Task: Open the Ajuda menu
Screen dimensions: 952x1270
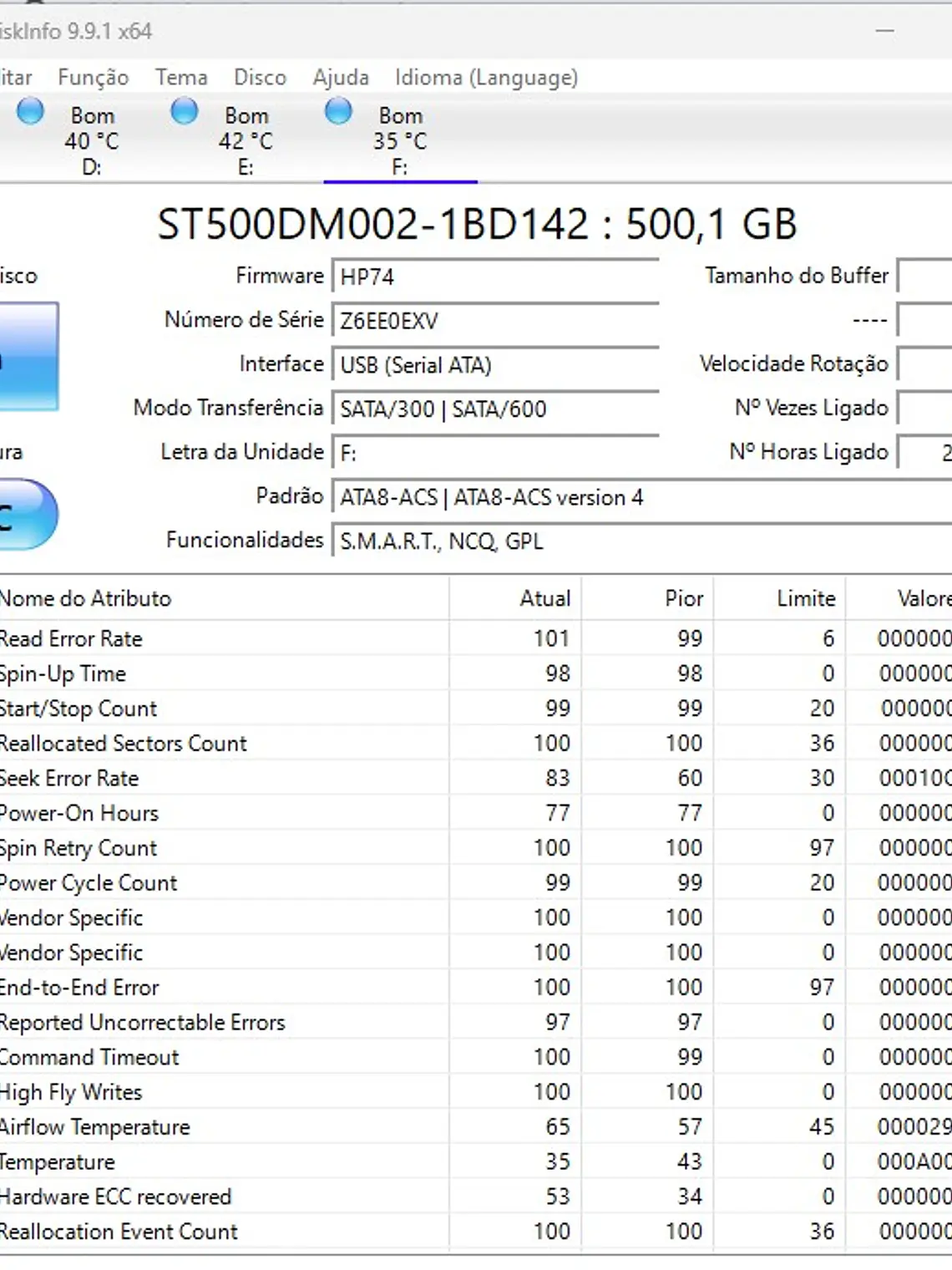Action: point(341,78)
